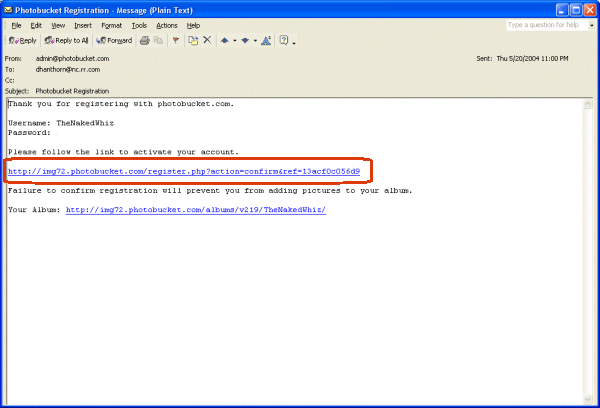Print the message with the printer icon

[x=145, y=40]
